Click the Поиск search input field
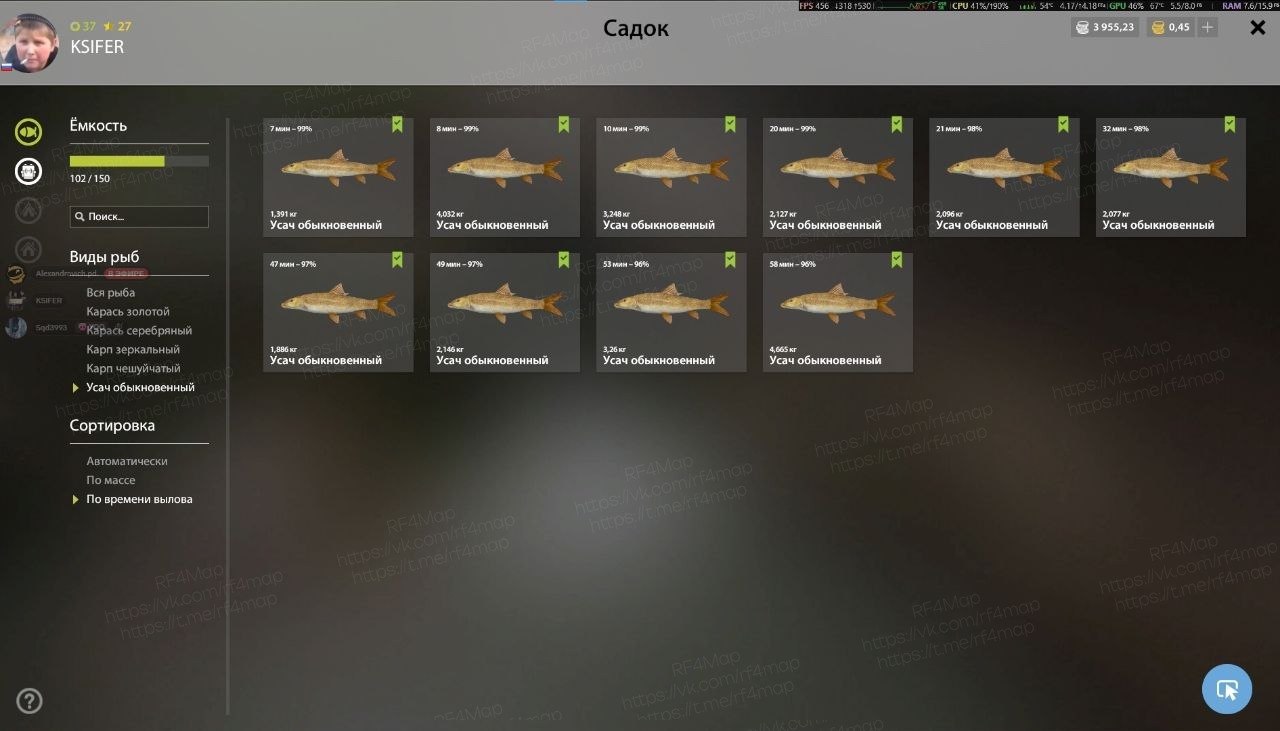The width and height of the screenshot is (1280, 731). 139,217
